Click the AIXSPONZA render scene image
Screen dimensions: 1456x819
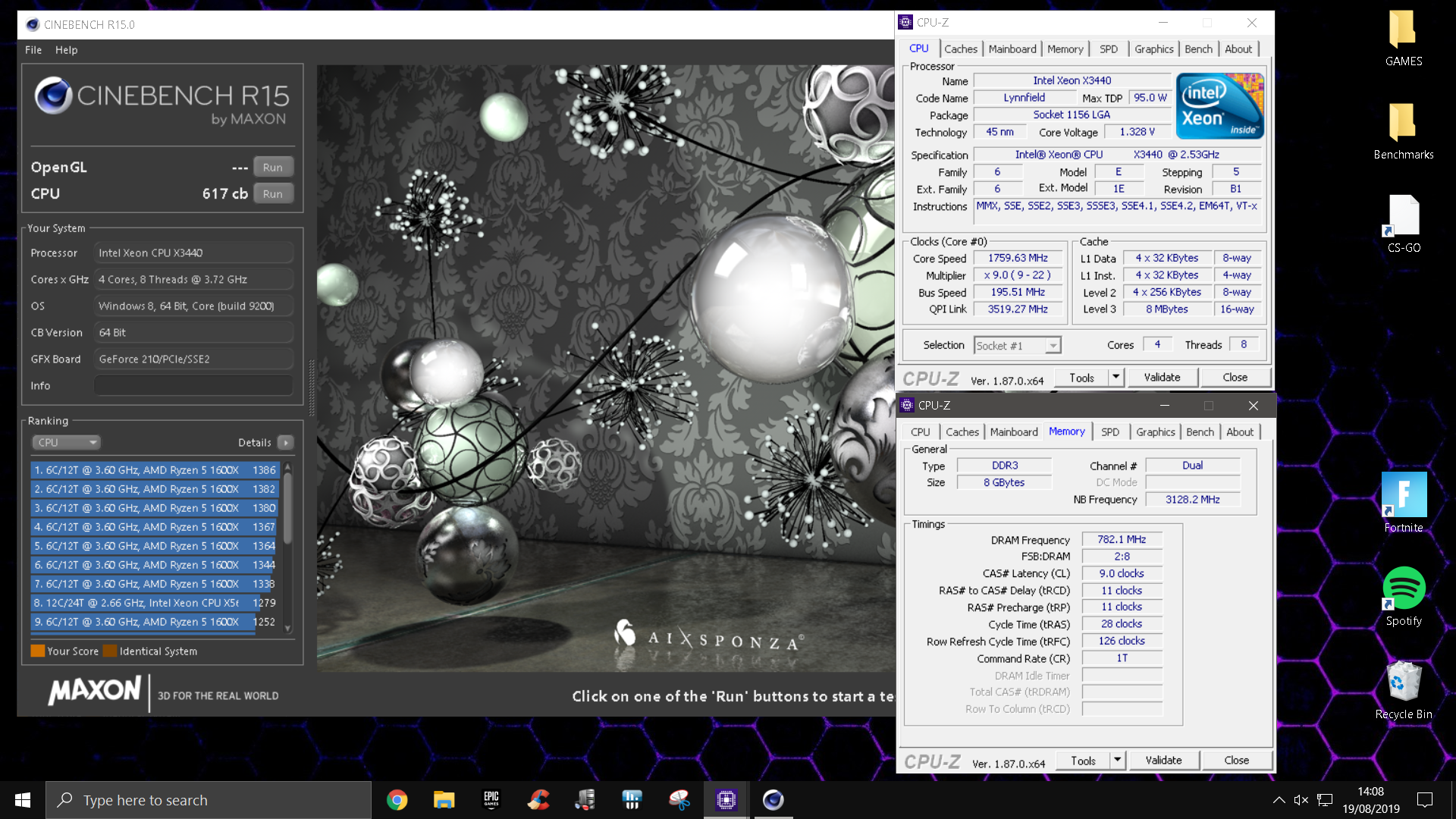pyautogui.click(x=605, y=368)
